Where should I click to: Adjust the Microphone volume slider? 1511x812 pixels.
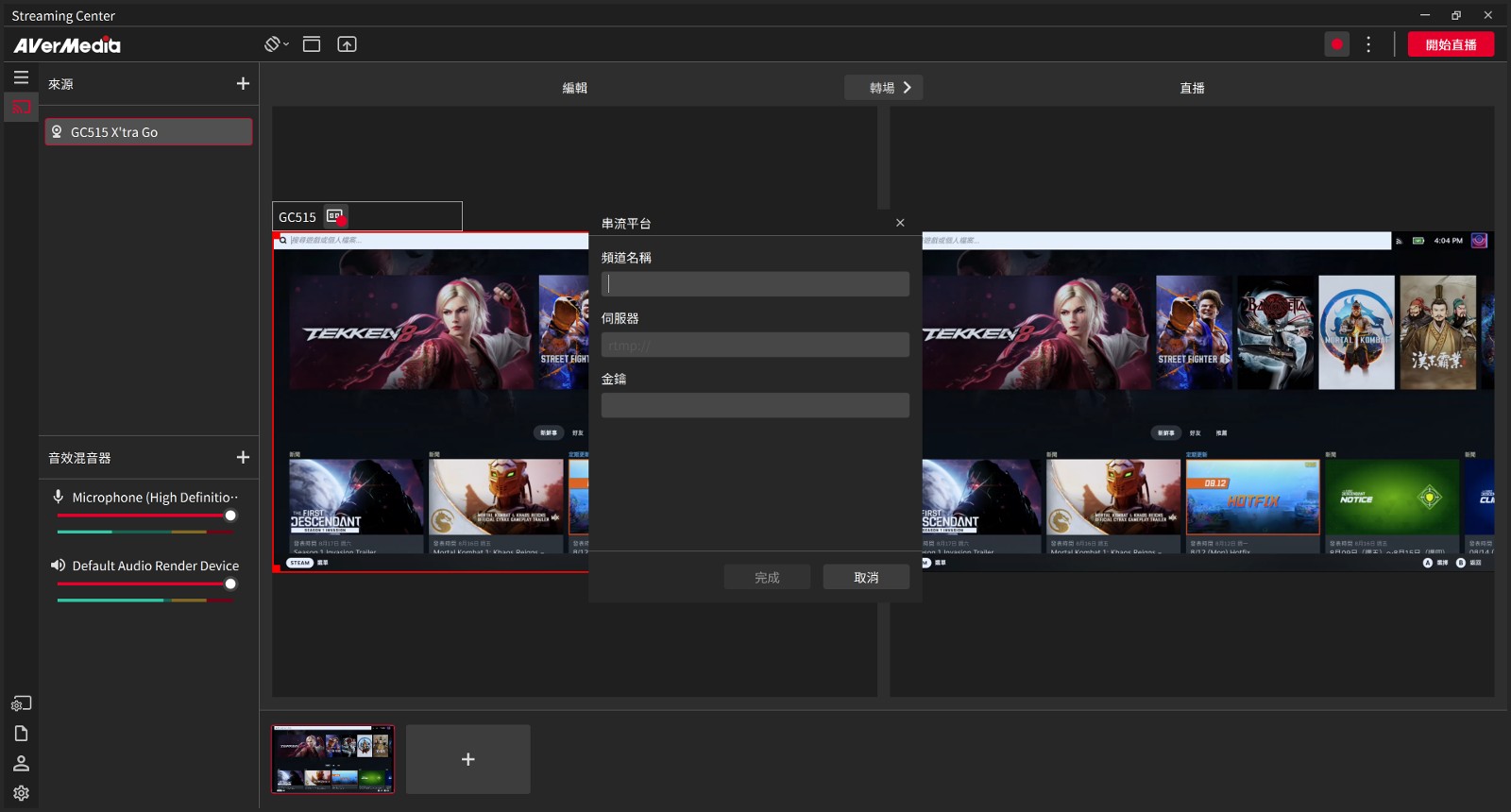coord(145,516)
